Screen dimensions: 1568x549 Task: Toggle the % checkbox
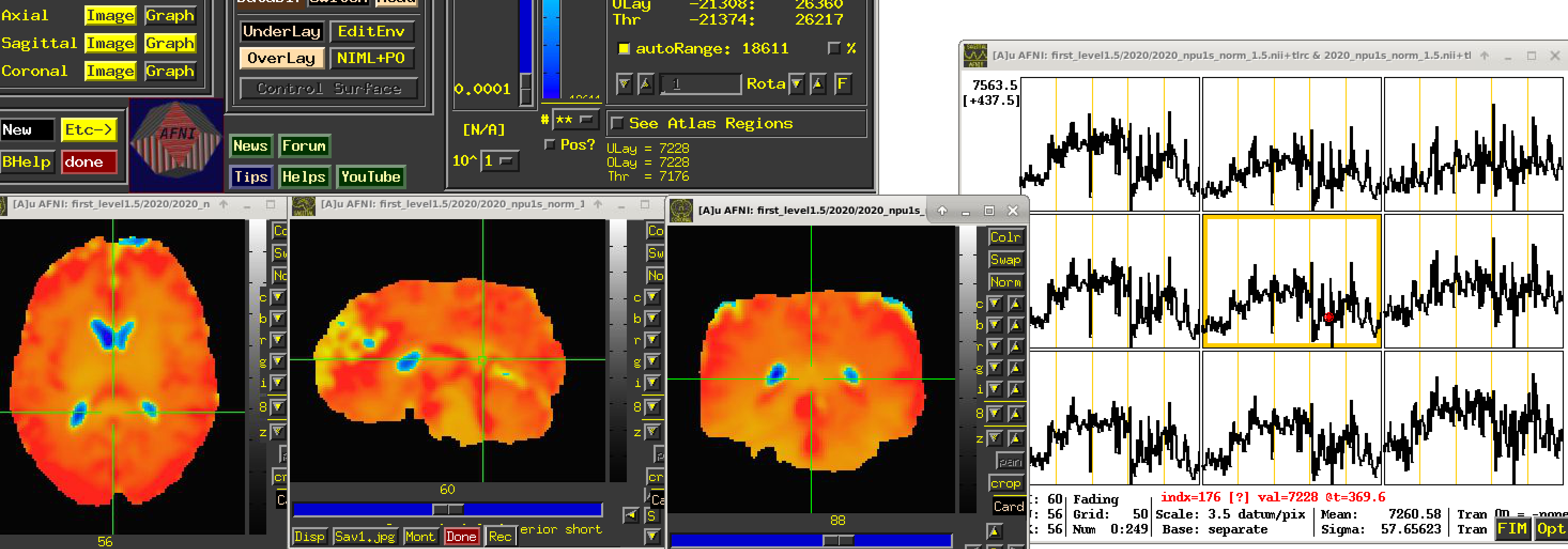tap(834, 48)
